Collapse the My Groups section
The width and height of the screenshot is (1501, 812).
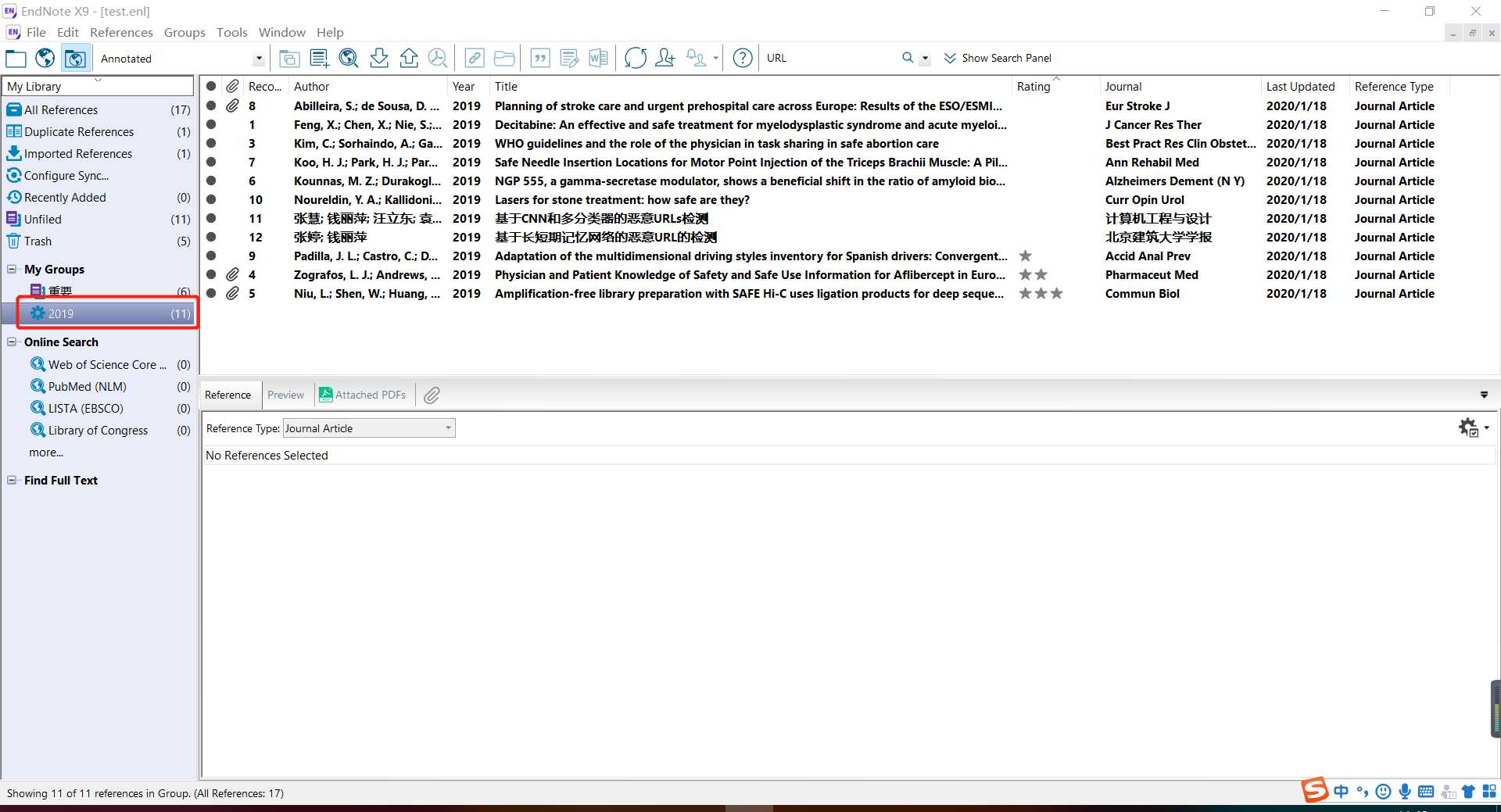click(x=12, y=269)
